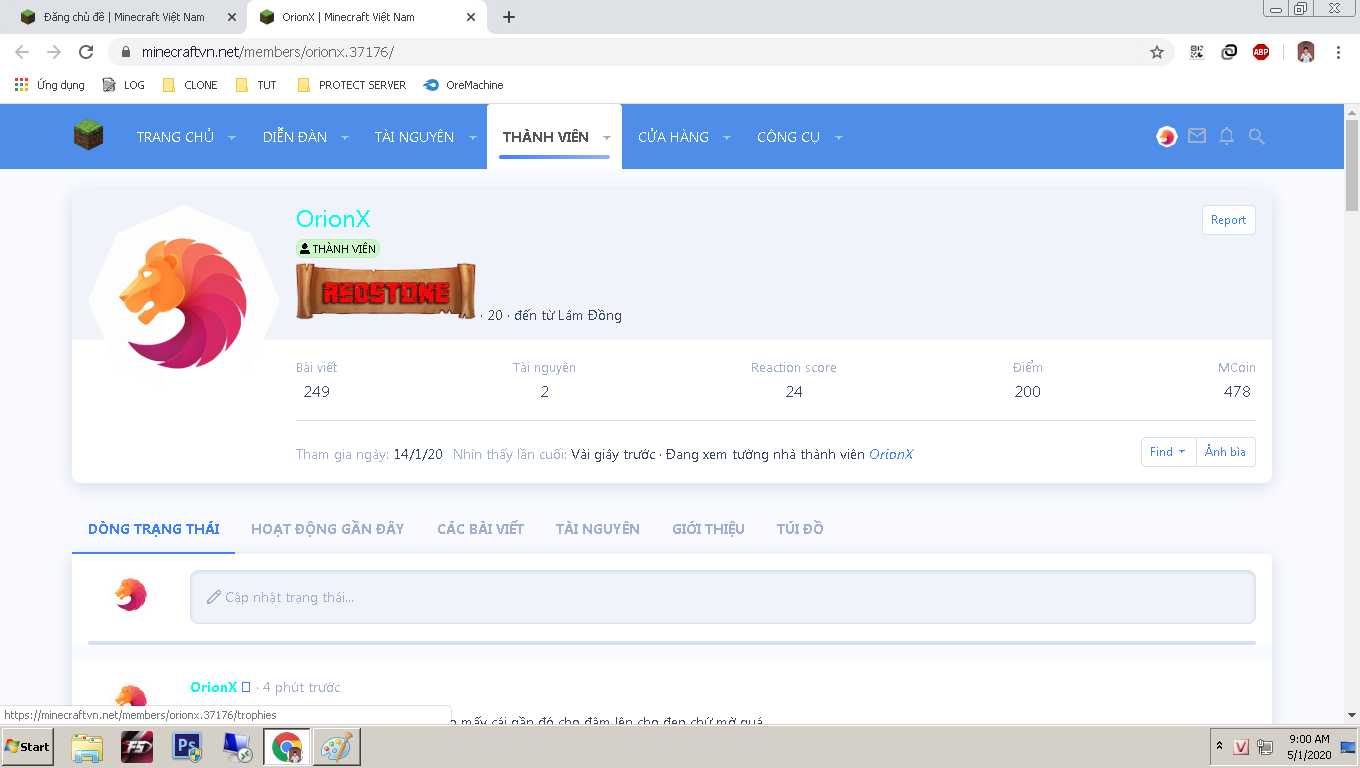The image size is (1360, 768).
Task: Switch to the Đăng chủ đề browser tab
Action: click(123, 17)
